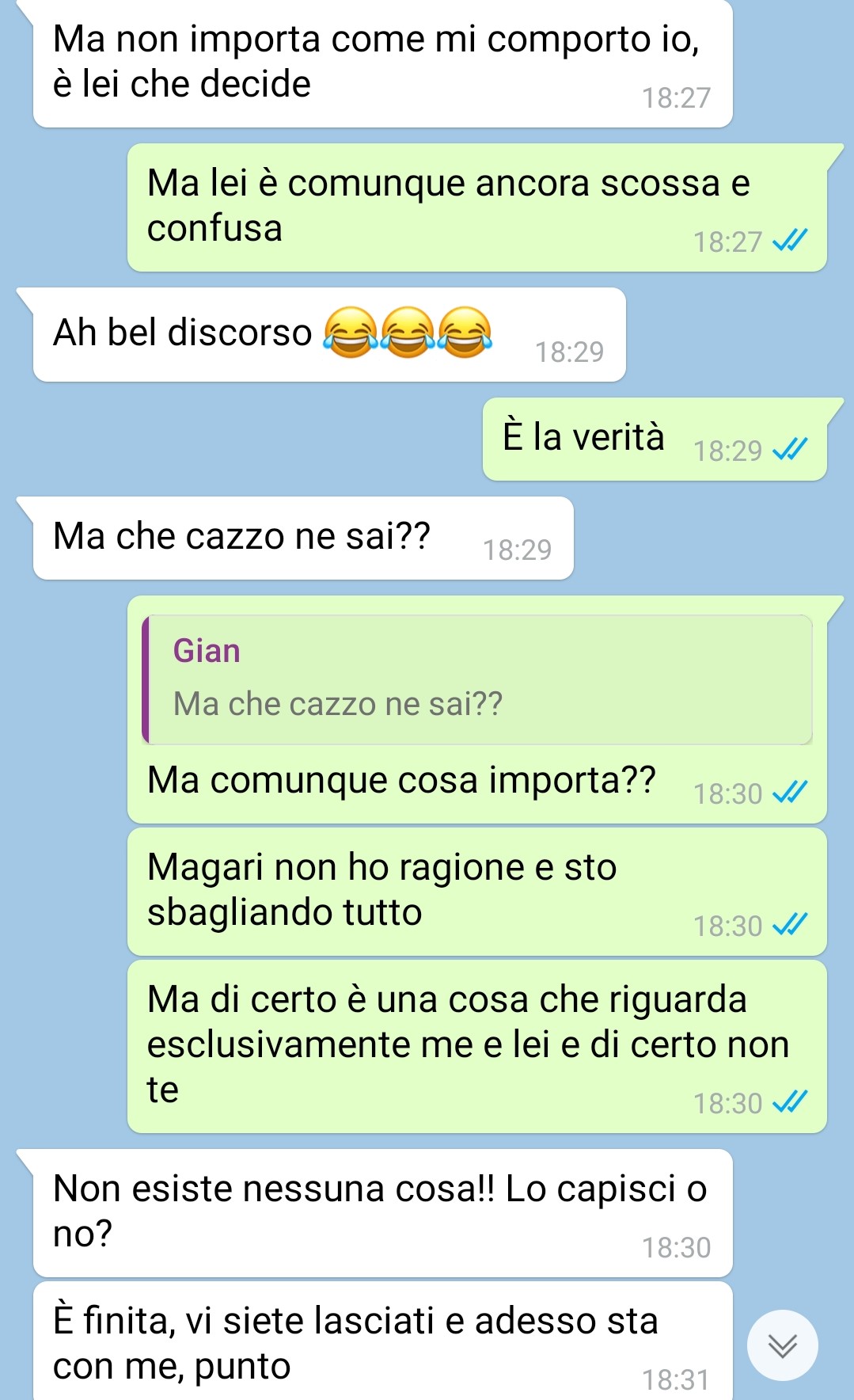Tap the double checkmarks on 'scossa e confusa' message
The height and width of the screenshot is (1400, 854).
click(790, 240)
